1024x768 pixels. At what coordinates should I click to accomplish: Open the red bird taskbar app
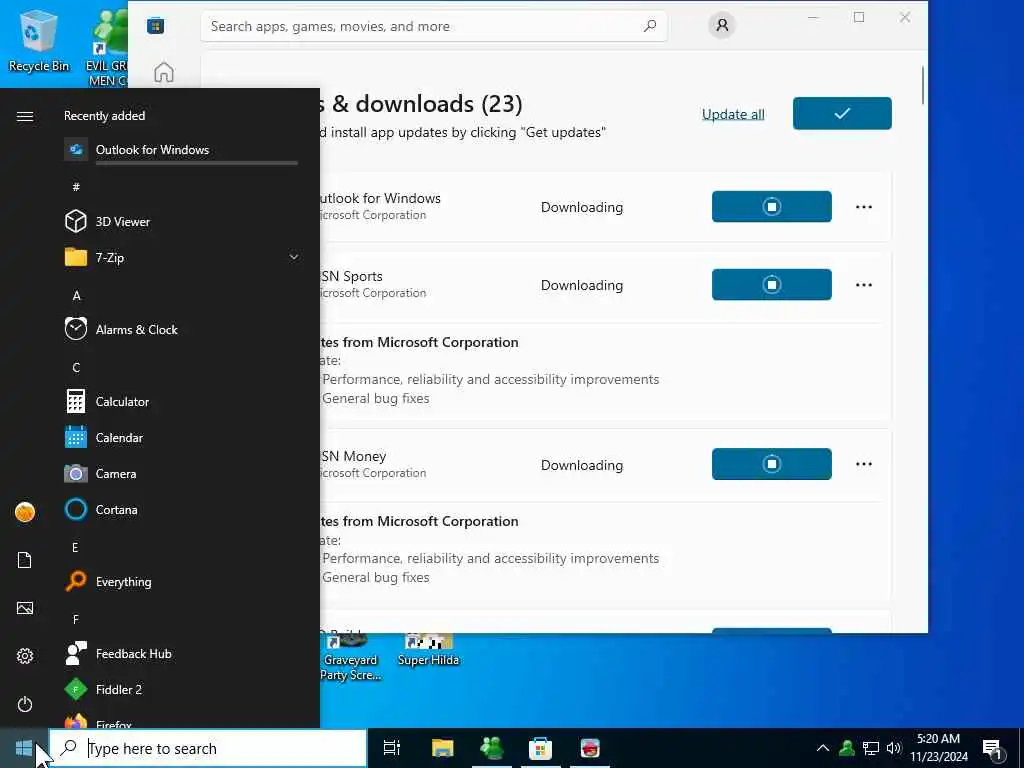click(590, 748)
